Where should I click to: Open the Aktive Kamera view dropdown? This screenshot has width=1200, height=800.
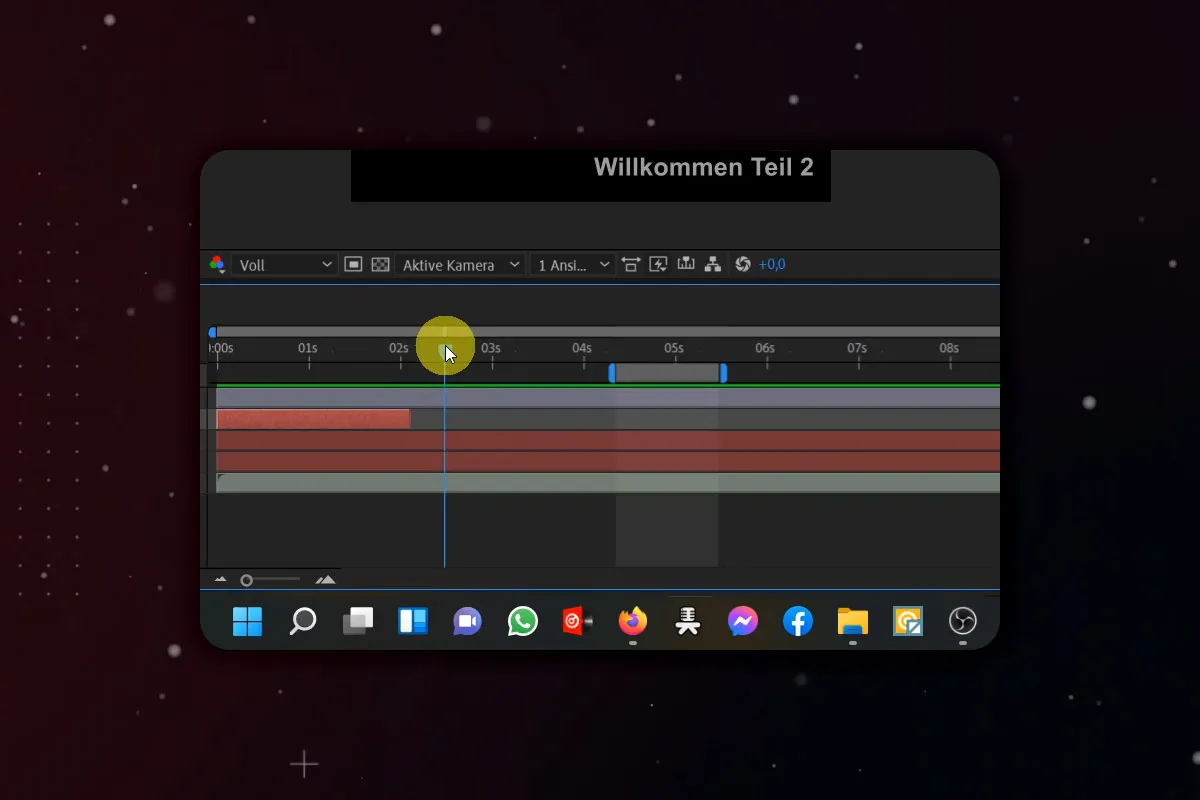(460, 265)
